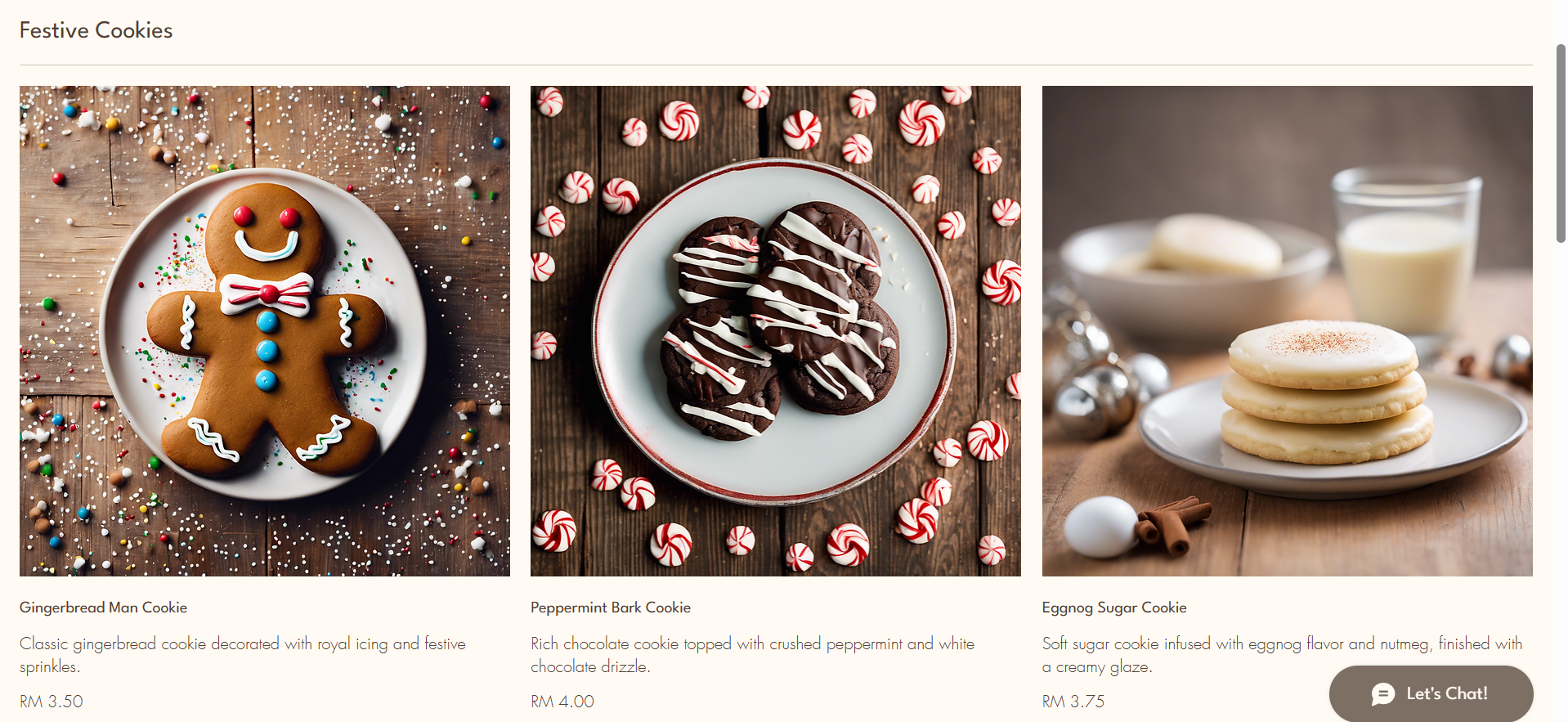Viewport: 1568px width, 722px height.
Task: Click the gingerbread man's smiling face
Action: tap(266, 231)
